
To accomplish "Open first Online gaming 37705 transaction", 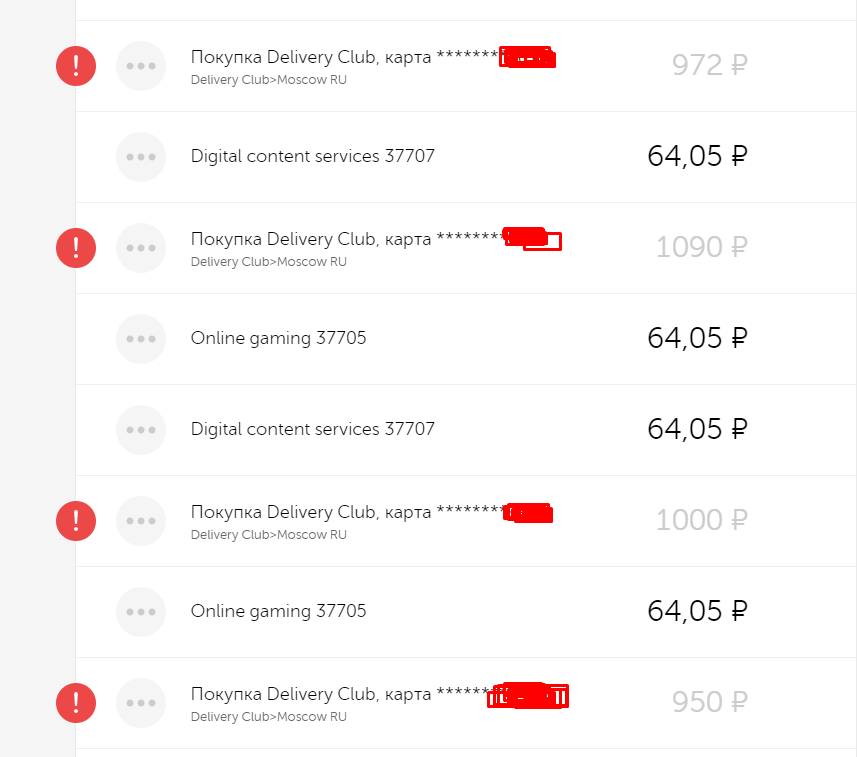I will click(278, 338).
